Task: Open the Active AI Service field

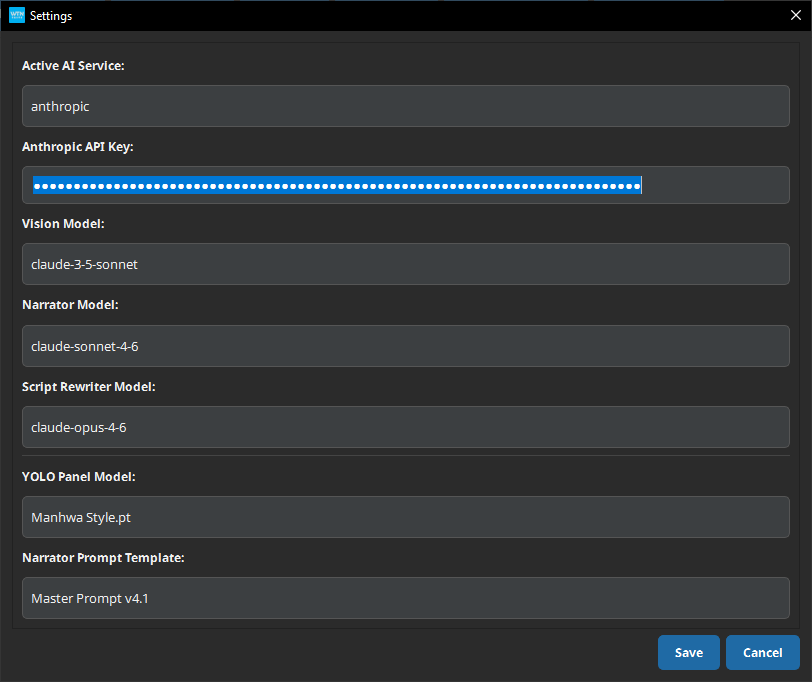Action: (405, 106)
